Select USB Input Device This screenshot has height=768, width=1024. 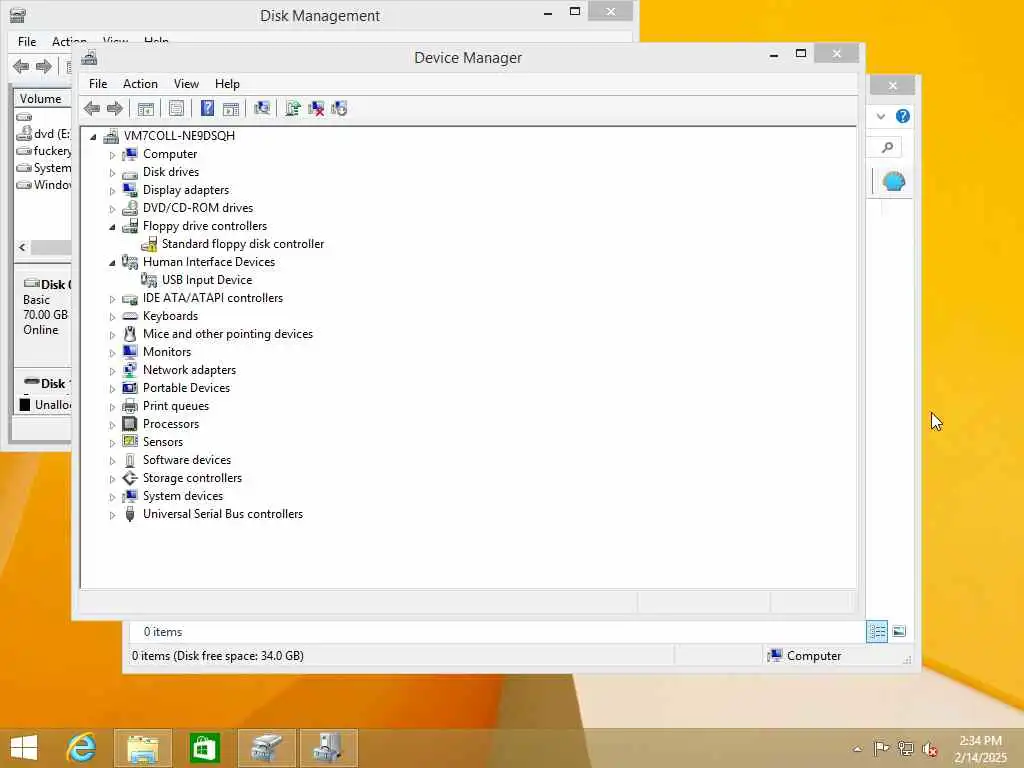(206, 280)
